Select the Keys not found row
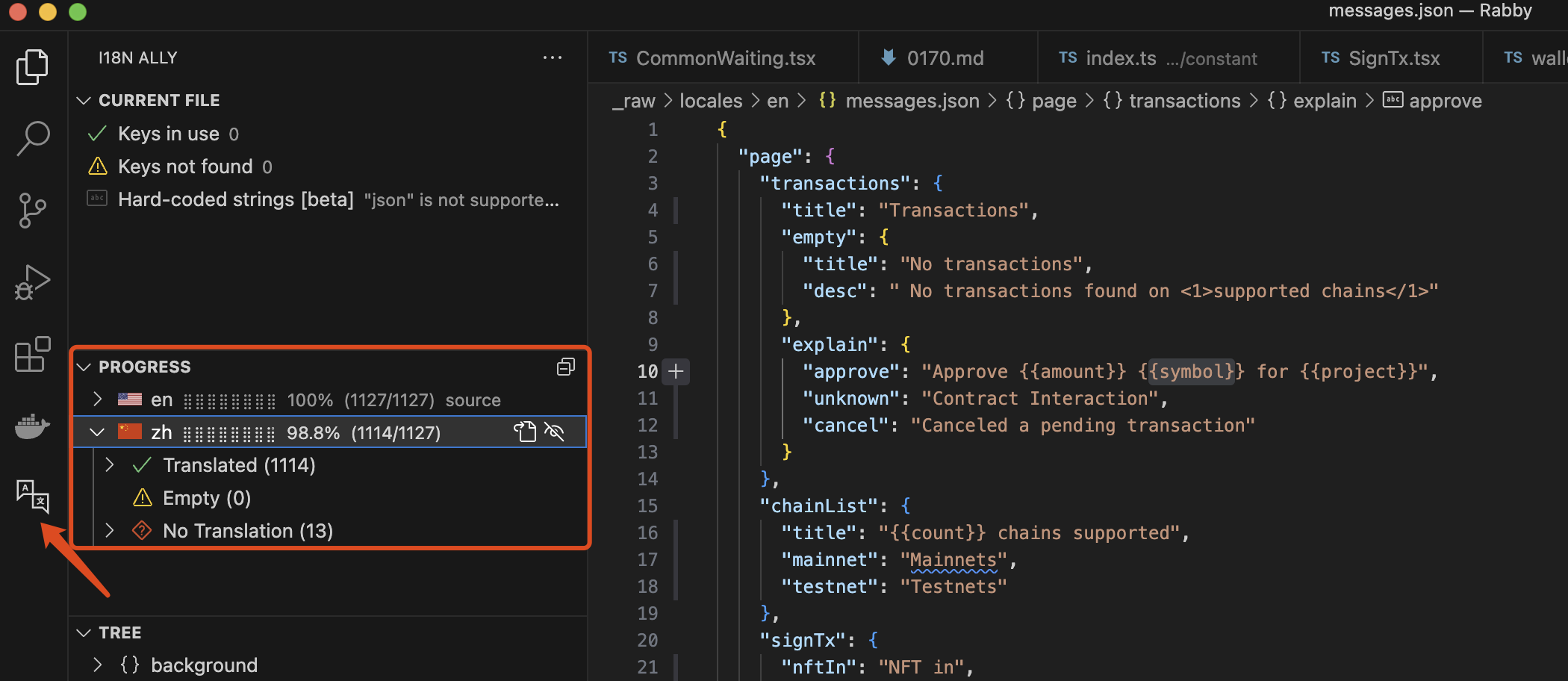Viewport: 1568px width, 681px height. [329, 166]
